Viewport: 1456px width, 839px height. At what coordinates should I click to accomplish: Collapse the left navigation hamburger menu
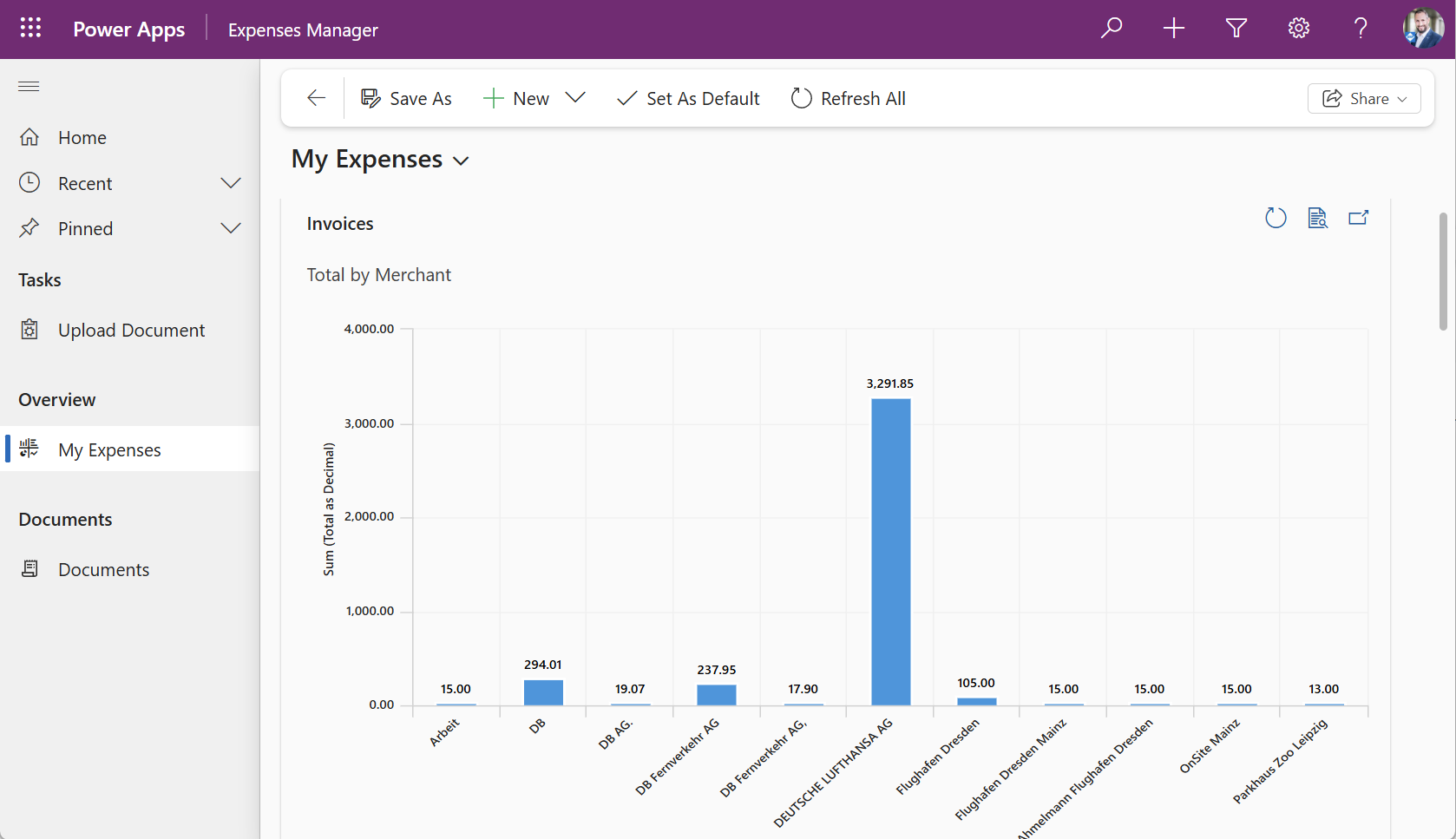click(x=29, y=86)
